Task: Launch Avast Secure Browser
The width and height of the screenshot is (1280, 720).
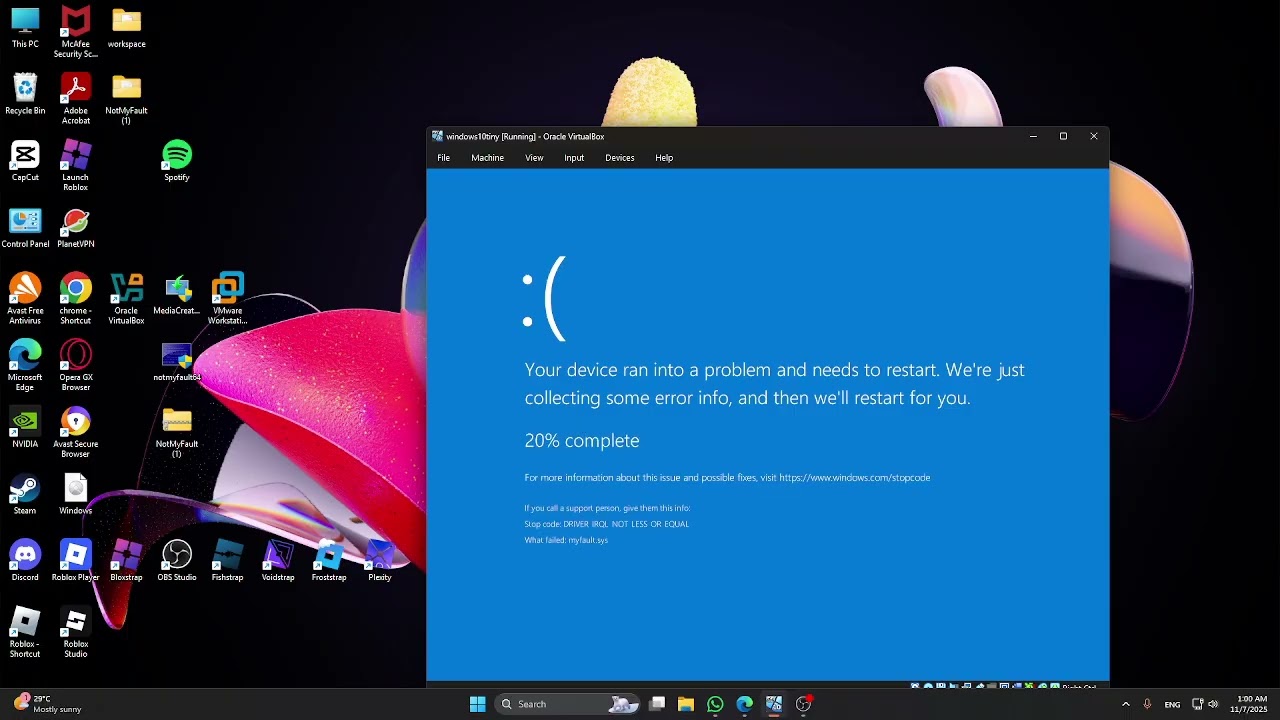Action: (x=75, y=432)
